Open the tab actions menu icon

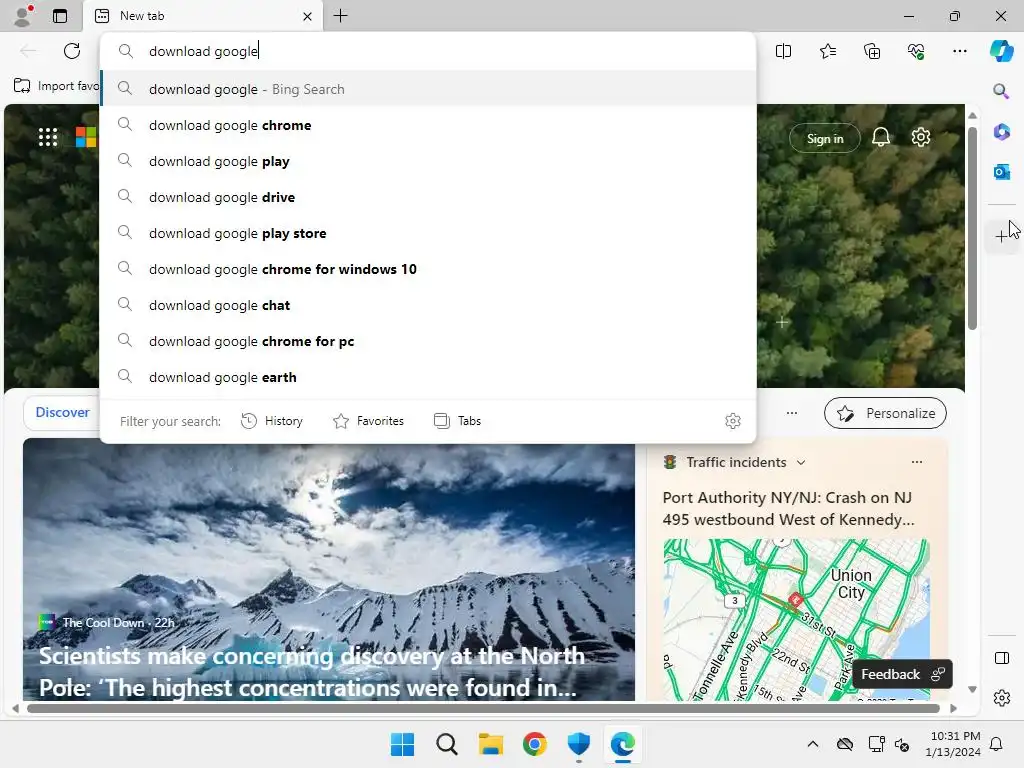pos(60,16)
